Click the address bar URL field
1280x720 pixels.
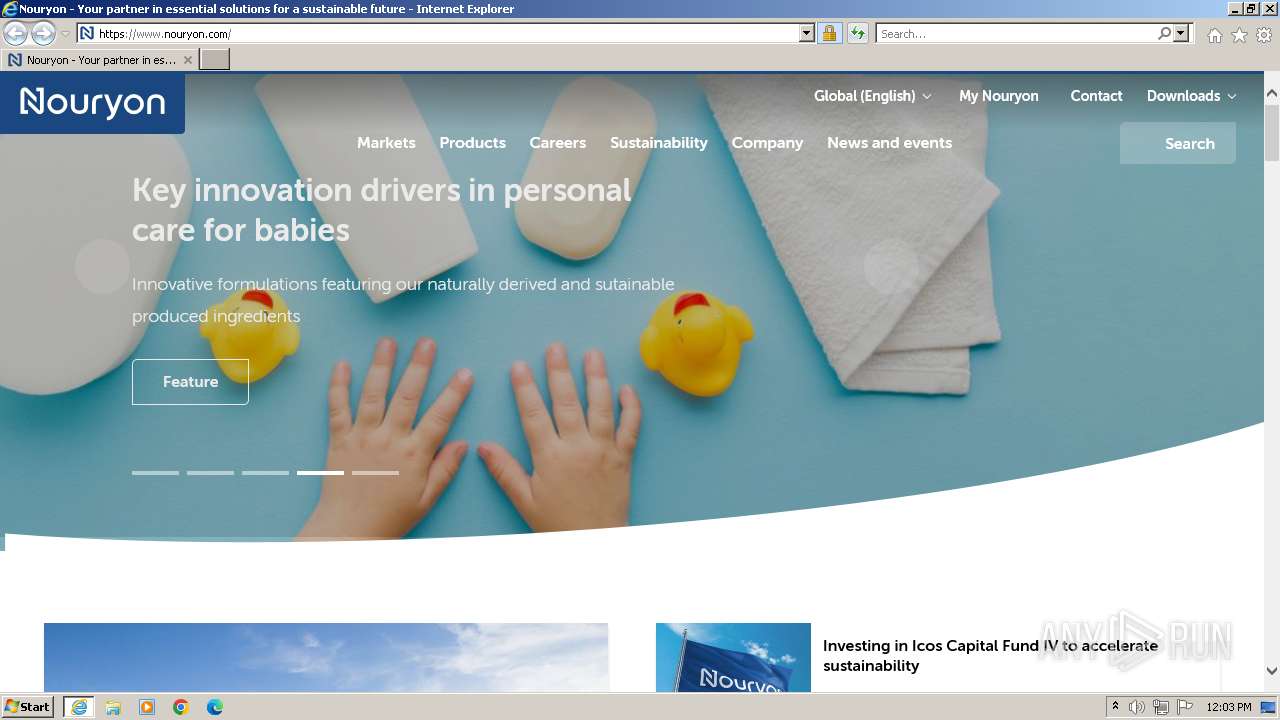(x=438, y=33)
